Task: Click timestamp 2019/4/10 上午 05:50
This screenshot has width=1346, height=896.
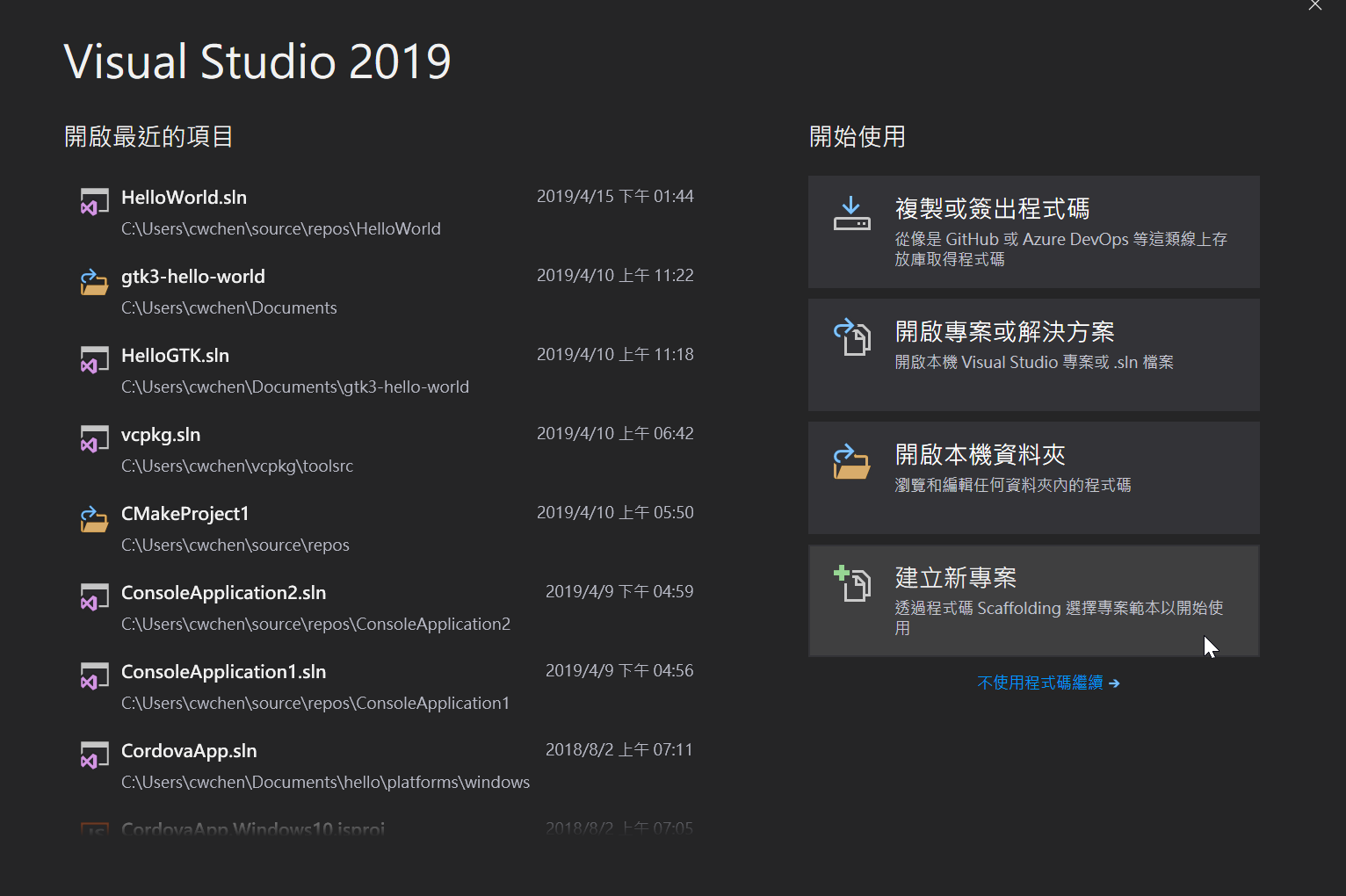Action: click(x=615, y=512)
